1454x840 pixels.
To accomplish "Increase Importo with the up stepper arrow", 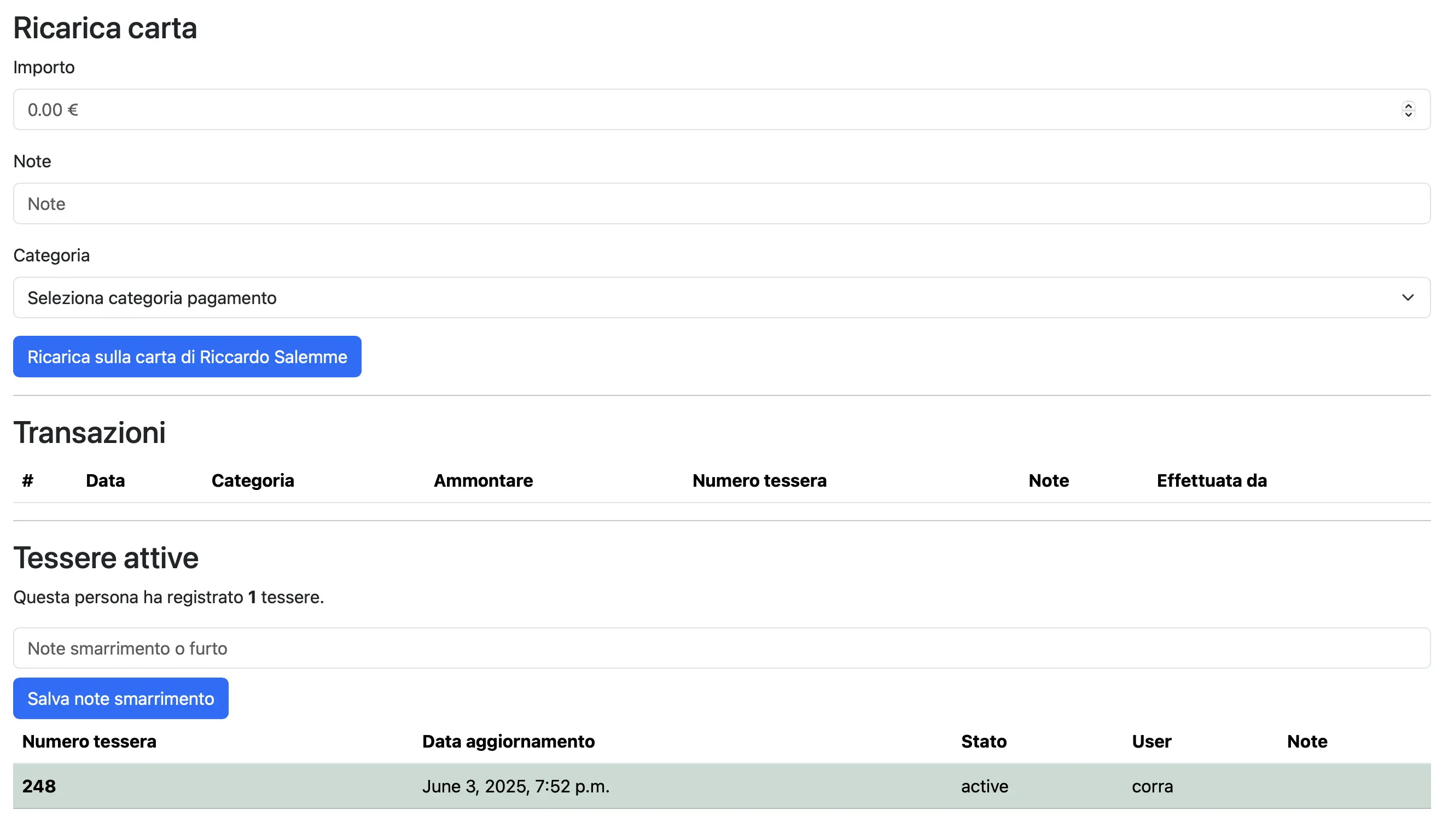I will (x=1408, y=106).
